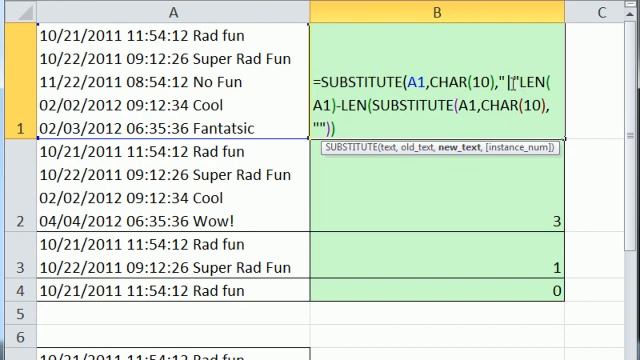Click instance_num argument in formula tooltip
The height and width of the screenshot is (360, 640).
tap(520, 147)
